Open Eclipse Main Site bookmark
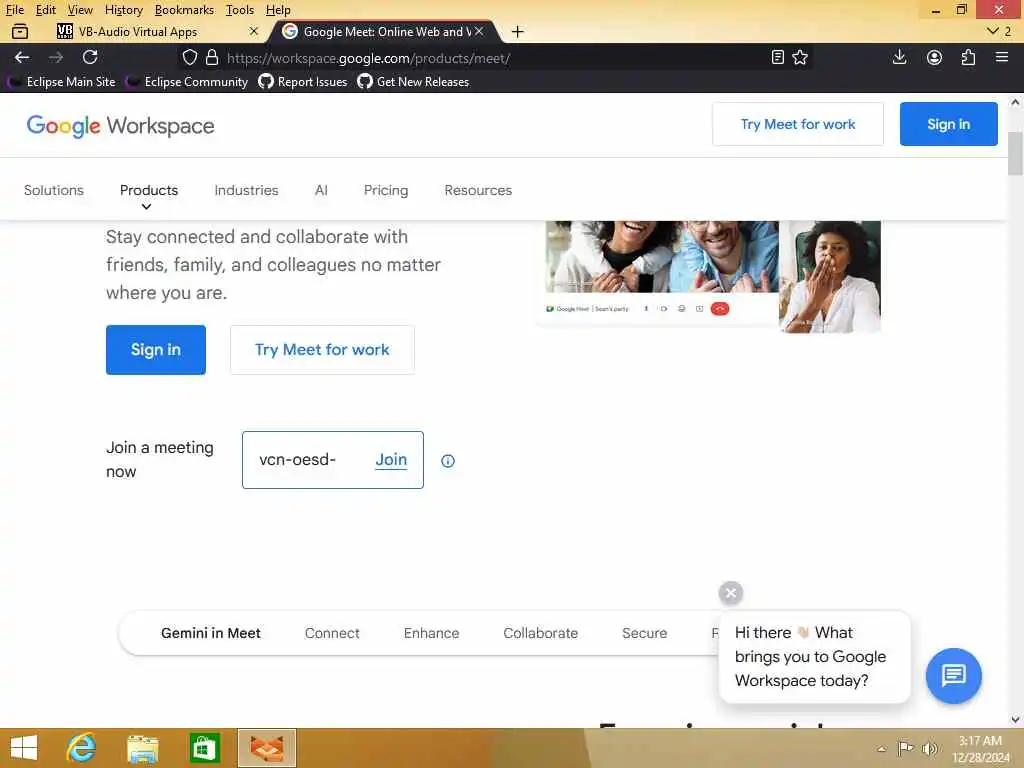The image size is (1024, 768). [62, 82]
